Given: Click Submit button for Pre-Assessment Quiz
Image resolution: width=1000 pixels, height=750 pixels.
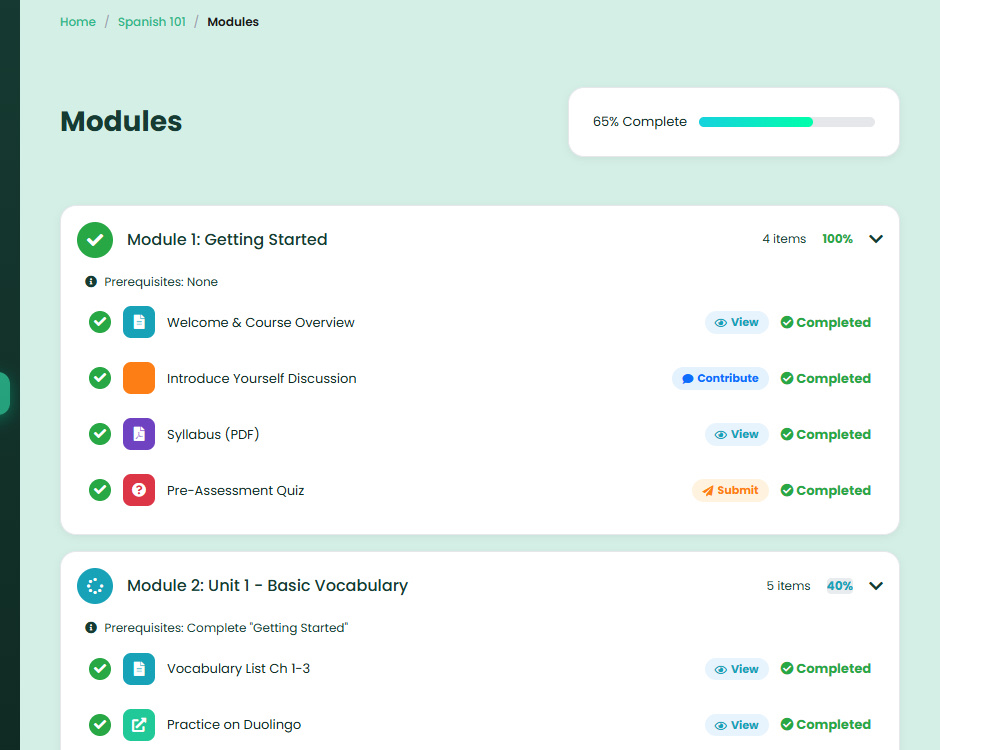Looking at the screenshot, I should tap(730, 490).
